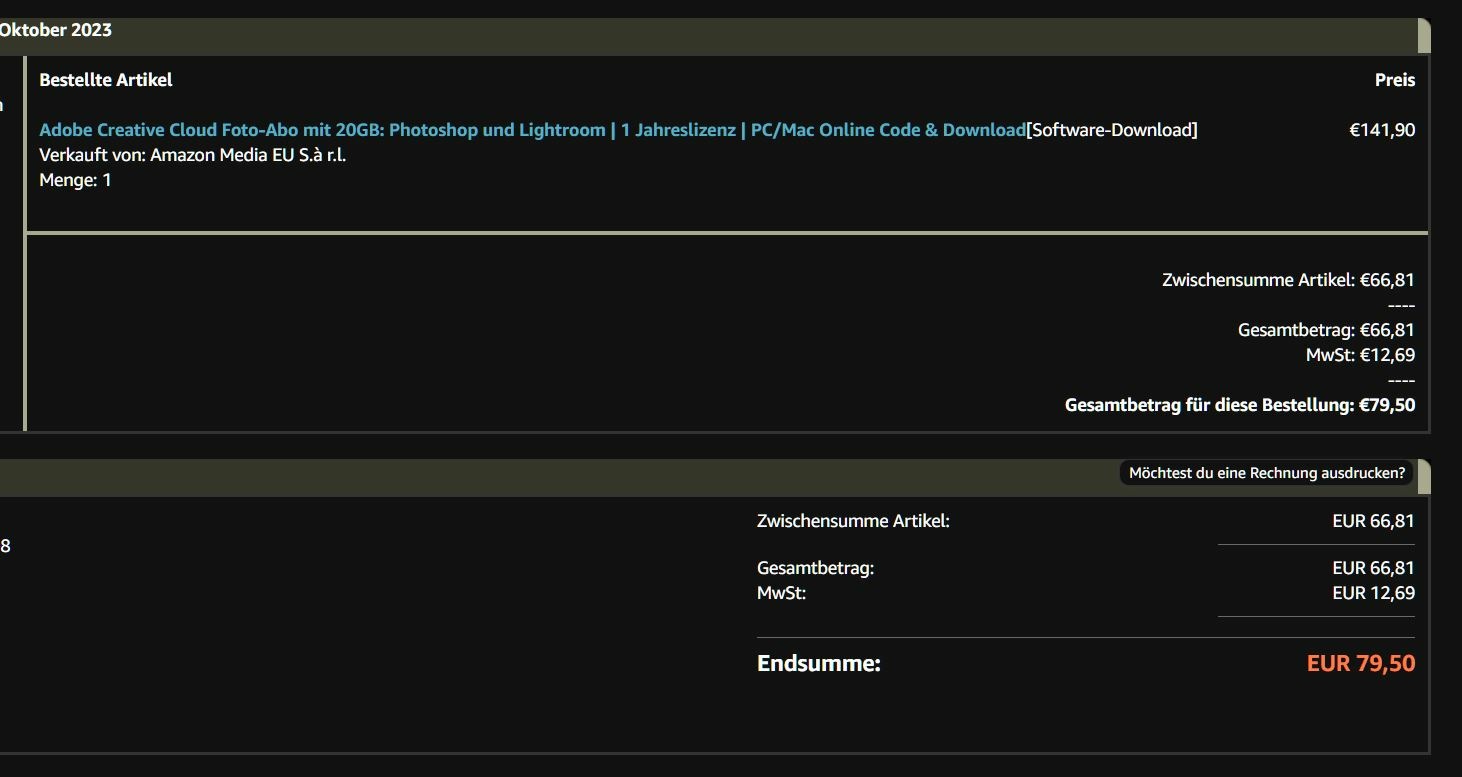This screenshot has width=1462, height=777.
Task: Click 'Möchtest du eine Rechnung ausdrucken?' button
Action: [1266, 473]
